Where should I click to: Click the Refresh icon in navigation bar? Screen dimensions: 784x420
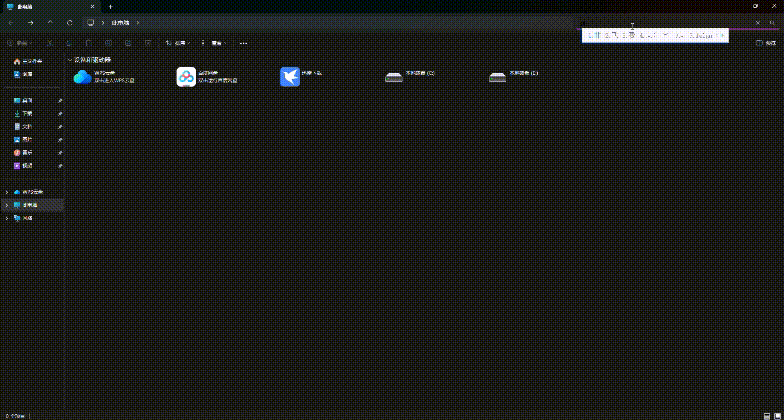[x=70, y=22]
